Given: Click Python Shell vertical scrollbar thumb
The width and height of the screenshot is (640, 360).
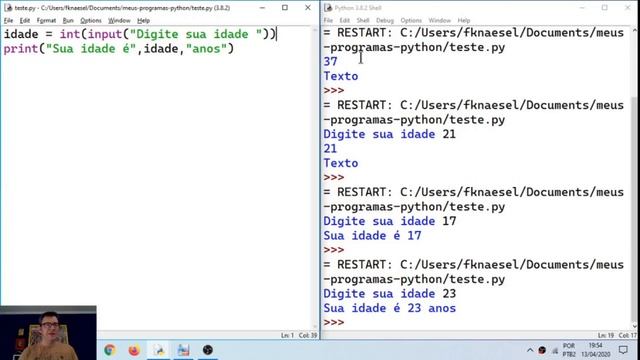Looking at the screenshot, I should [x=635, y=208].
